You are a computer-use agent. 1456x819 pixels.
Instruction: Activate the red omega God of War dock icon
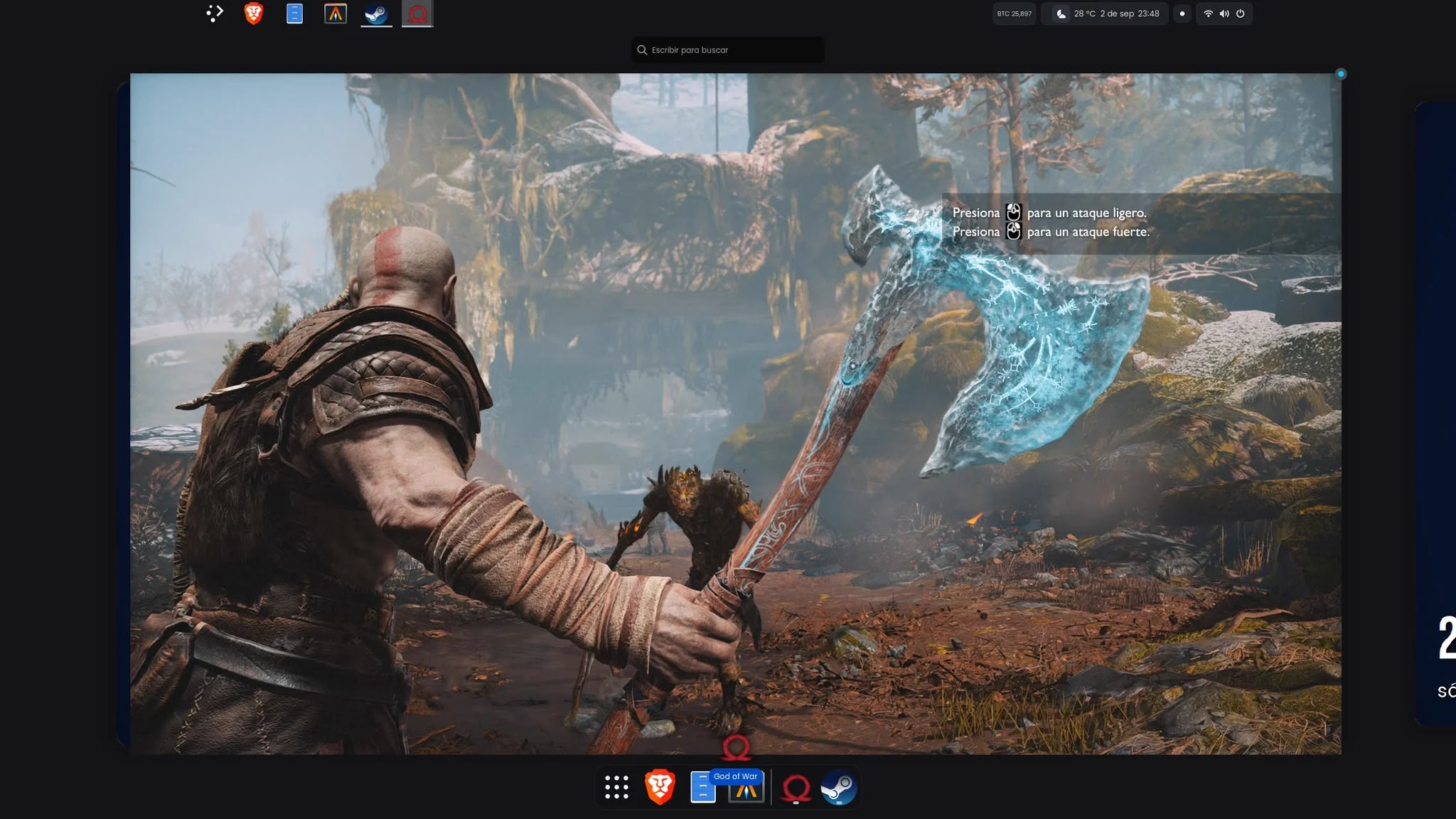pyautogui.click(x=796, y=788)
